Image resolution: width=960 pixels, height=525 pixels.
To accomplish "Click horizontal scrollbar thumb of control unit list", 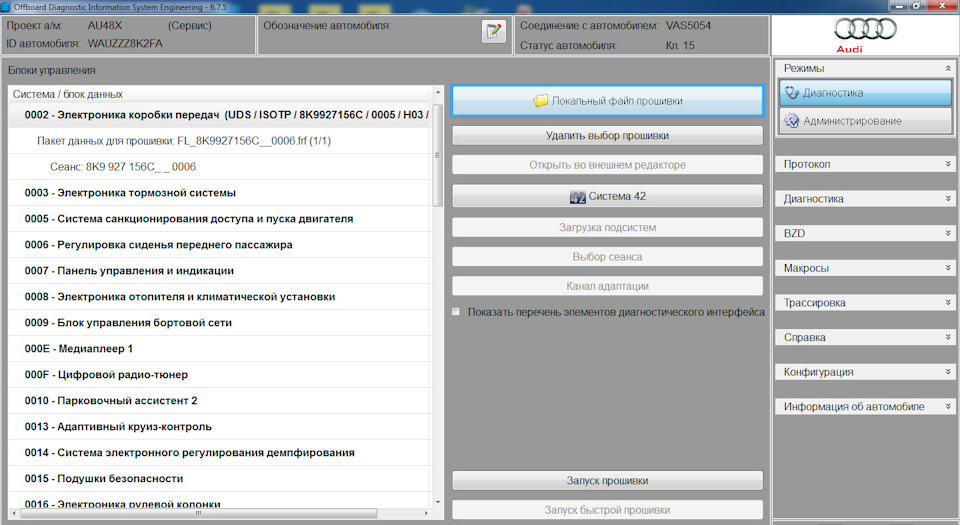I will pyautogui.click(x=198, y=513).
